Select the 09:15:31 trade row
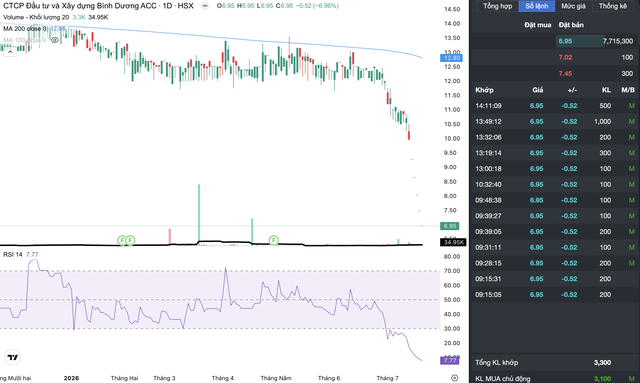The width and height of the screenshot is (640, 383). pos(554,279)
